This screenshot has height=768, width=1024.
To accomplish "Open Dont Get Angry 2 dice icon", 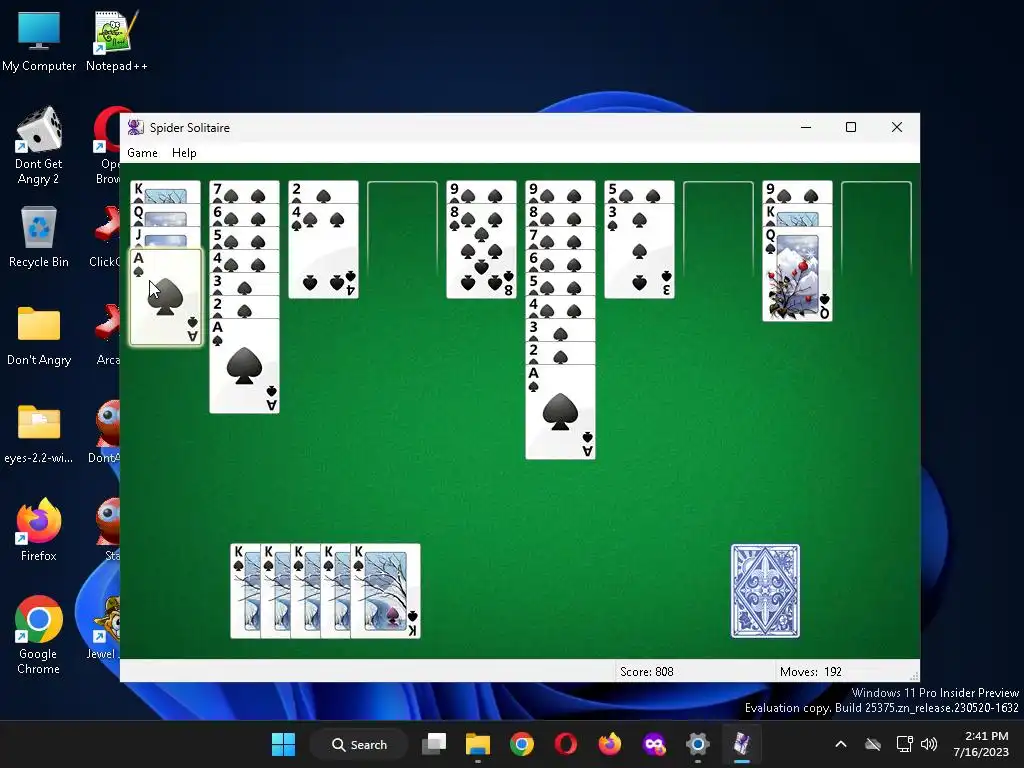I will pos(39,146).
